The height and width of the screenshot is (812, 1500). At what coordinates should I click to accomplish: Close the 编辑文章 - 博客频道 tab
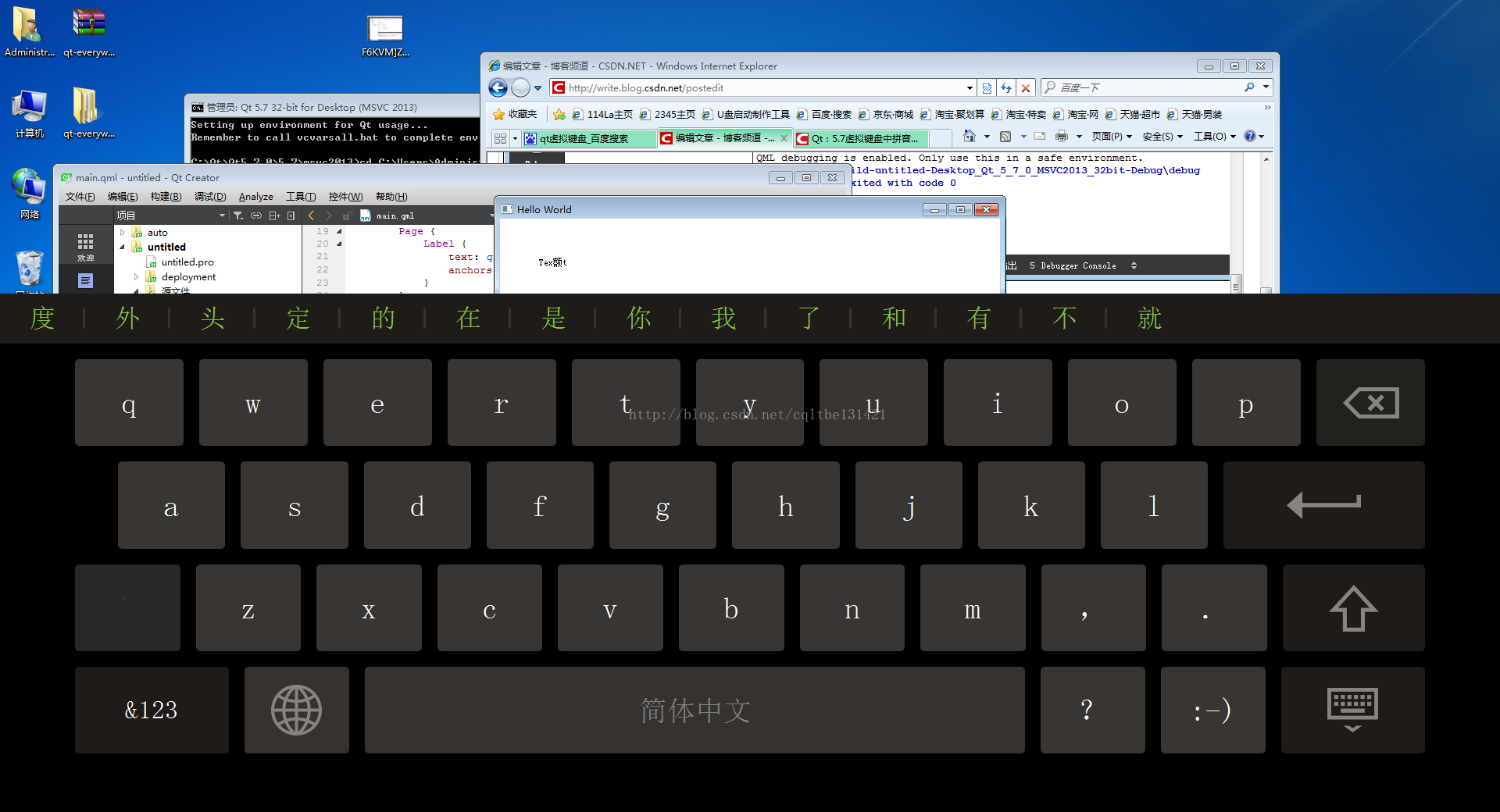click(784, 138)
